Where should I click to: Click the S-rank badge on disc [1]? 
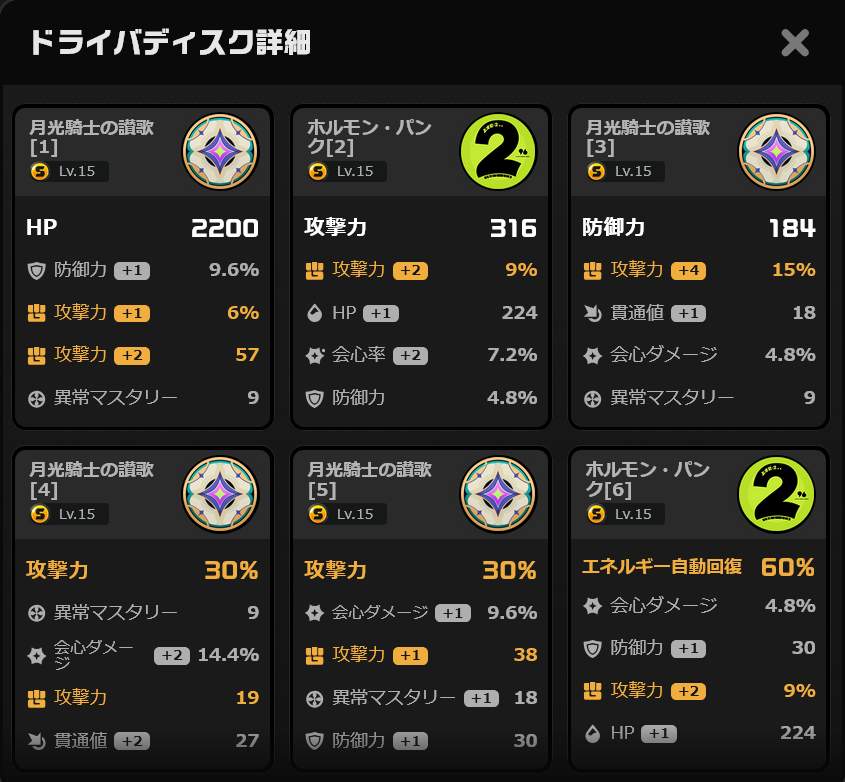(x=38, y=171)
